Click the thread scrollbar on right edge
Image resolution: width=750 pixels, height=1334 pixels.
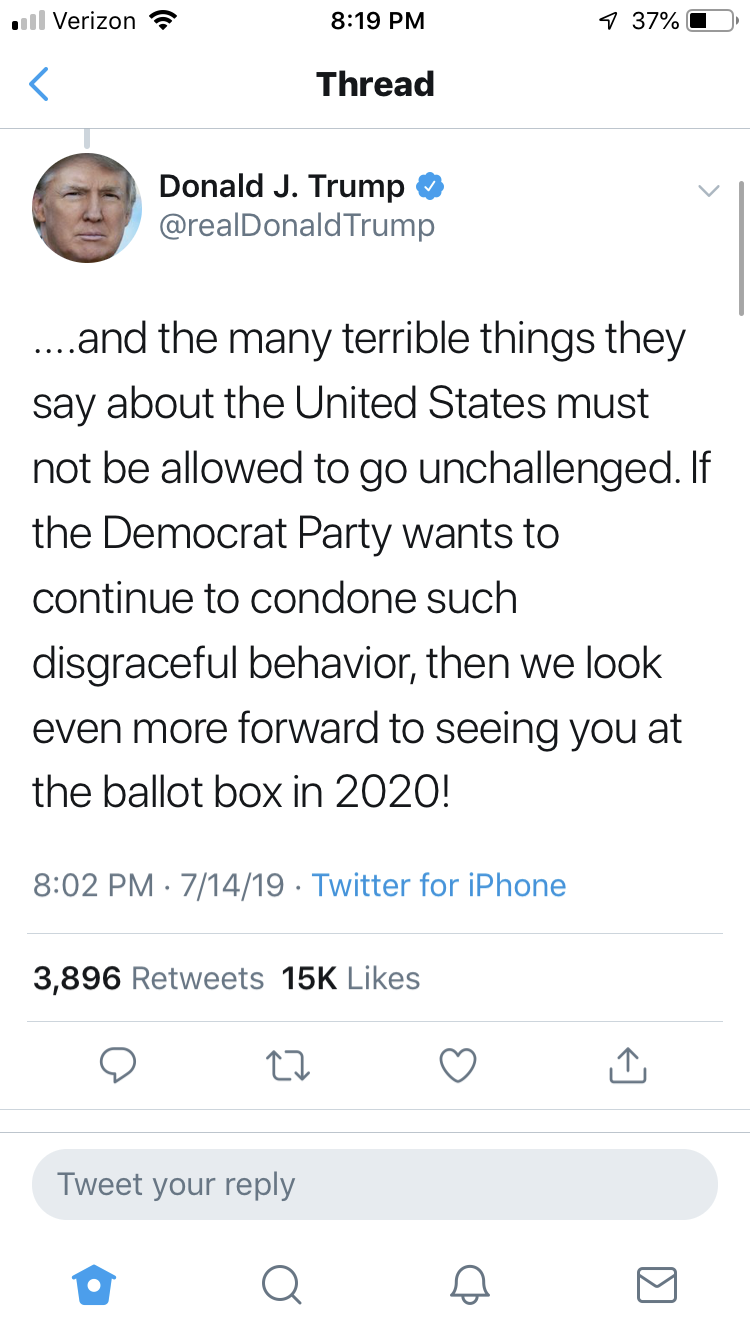point(741,248)
